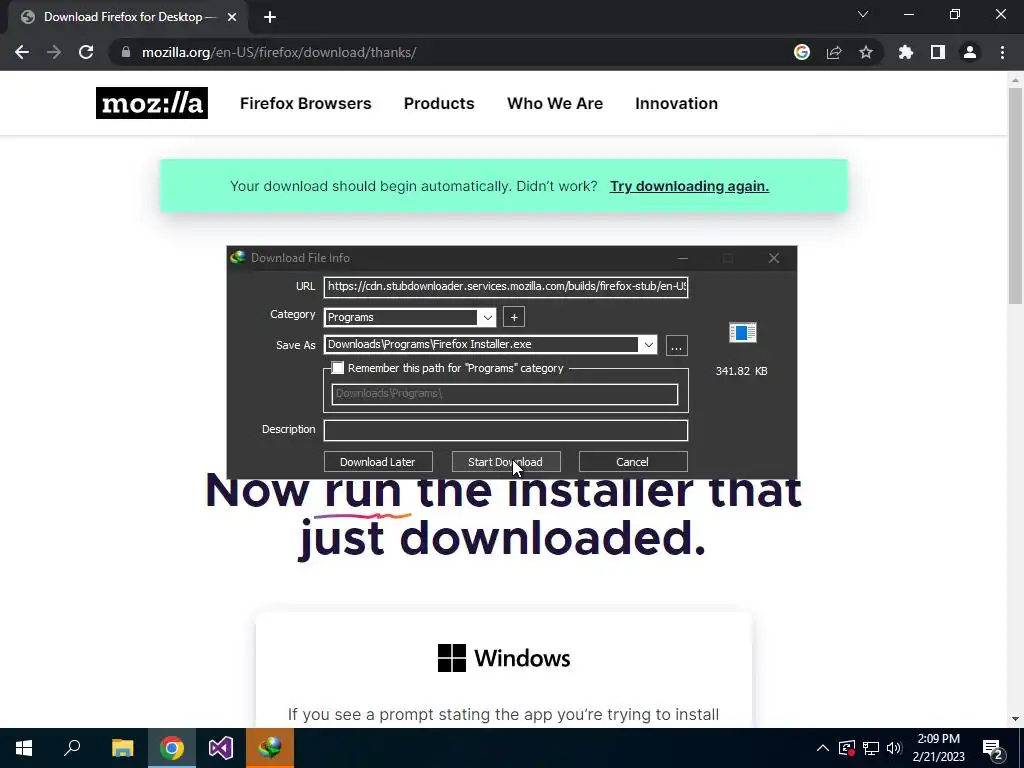Open a new browser tab

[270, 17]
